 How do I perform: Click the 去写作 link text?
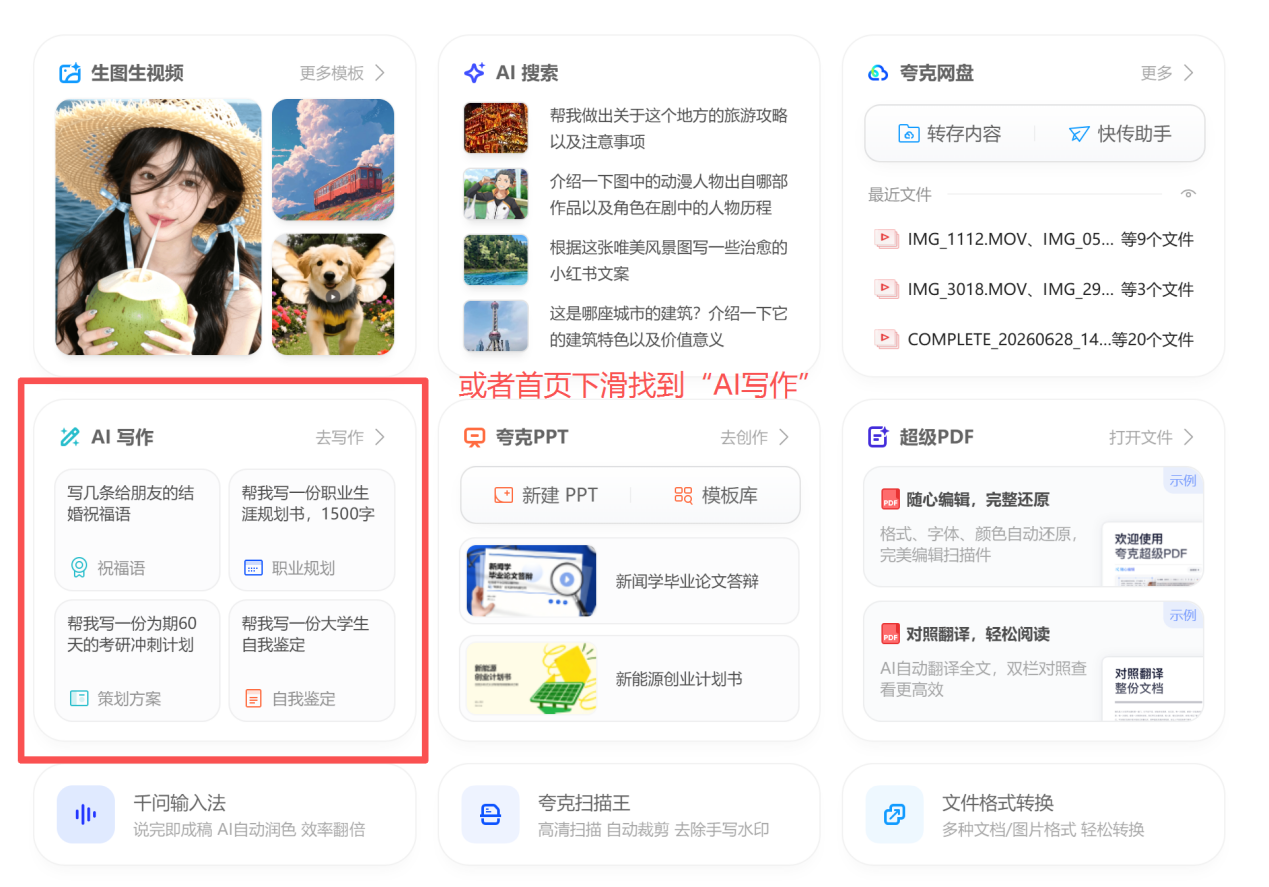(340, 437)
